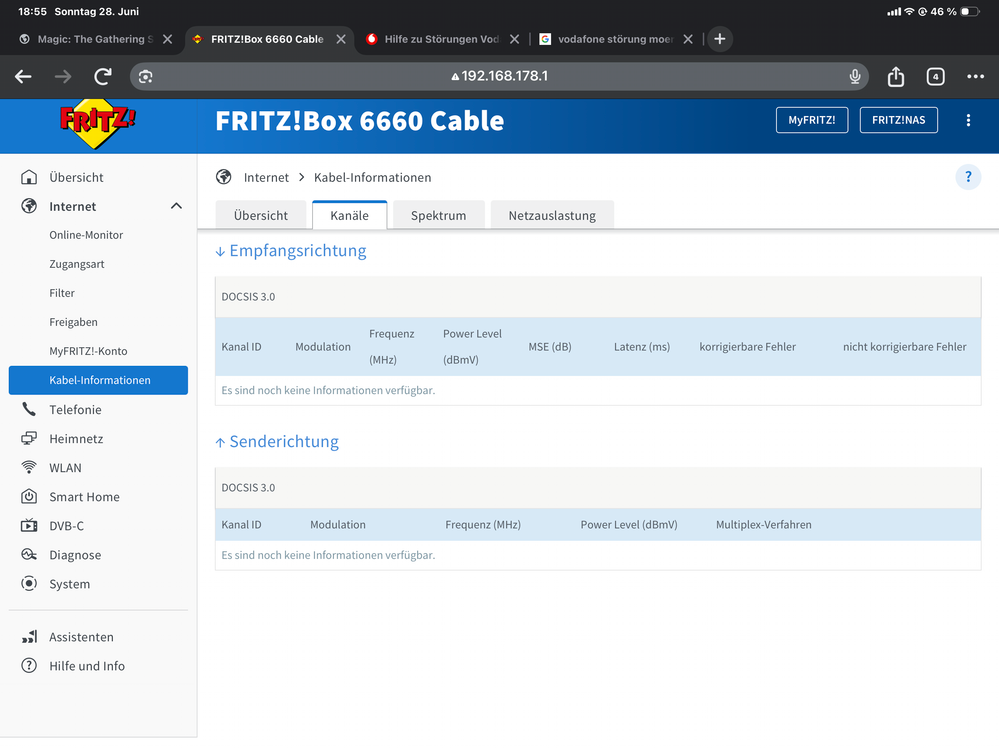This screenshot has width=999, height=749.
Task: Click the Multiplex-Verfahren column header
Action: tap(763, 524)
